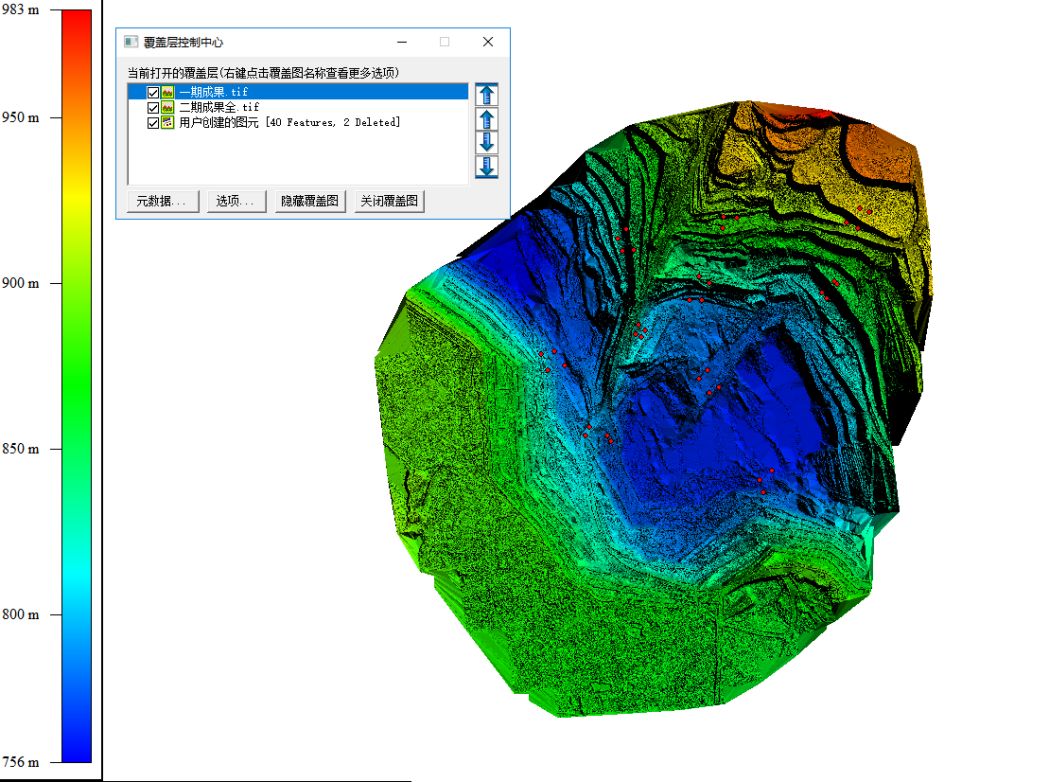Screen dimensions: 1049x782
Task: Toggle visibility checkbox for 二期成果全.tif
Action: click(x=153, y=107)
